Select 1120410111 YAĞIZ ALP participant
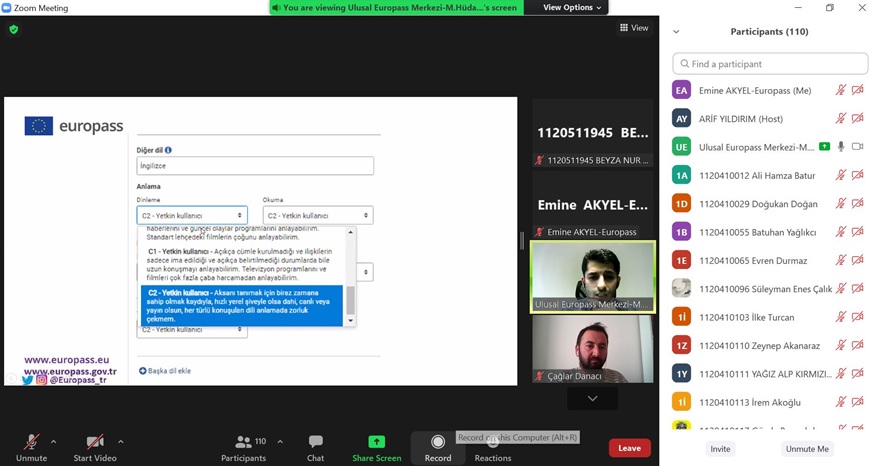 tap(769, 374)
